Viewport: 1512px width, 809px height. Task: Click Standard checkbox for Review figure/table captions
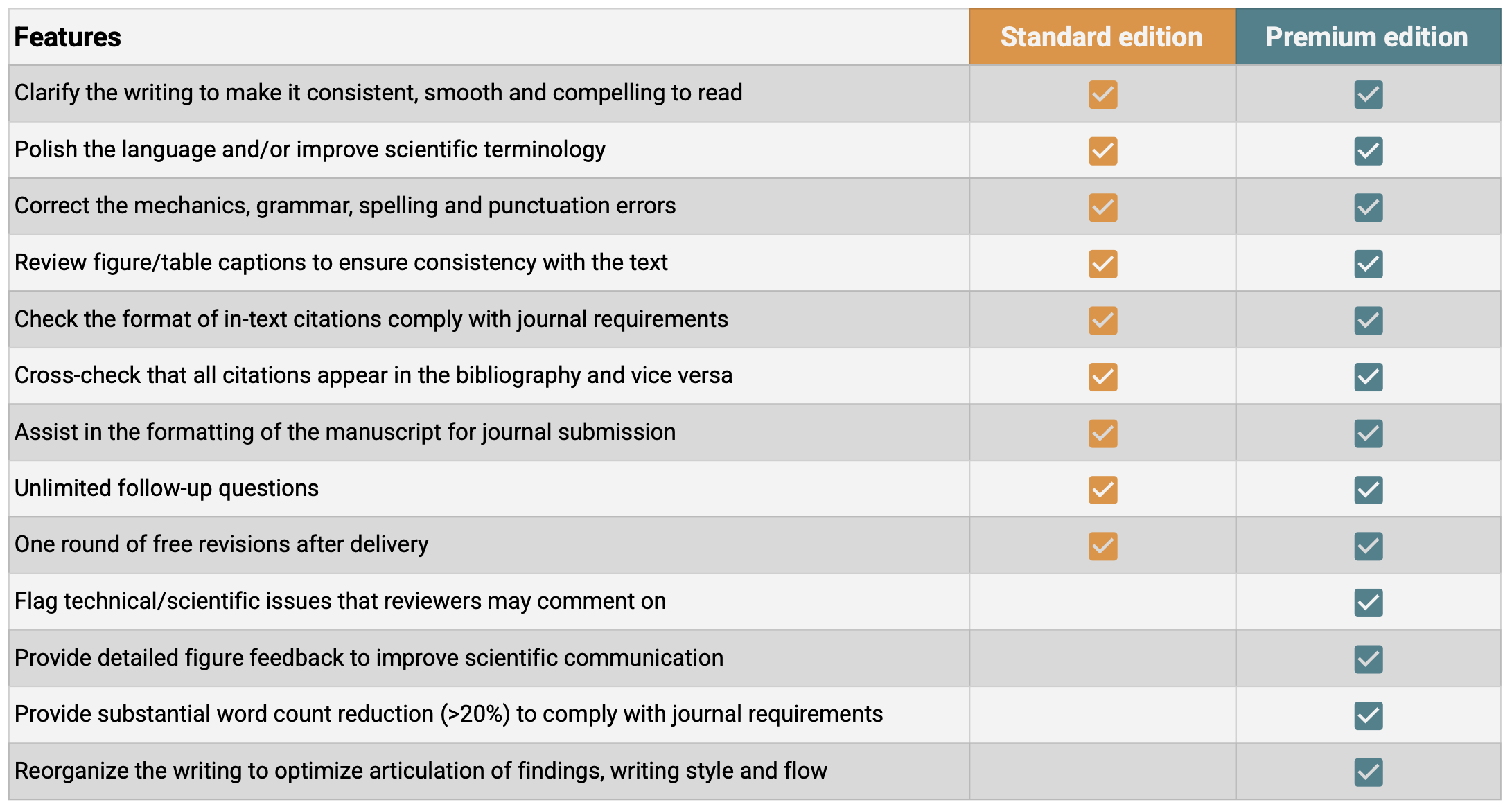(1102, 264)
